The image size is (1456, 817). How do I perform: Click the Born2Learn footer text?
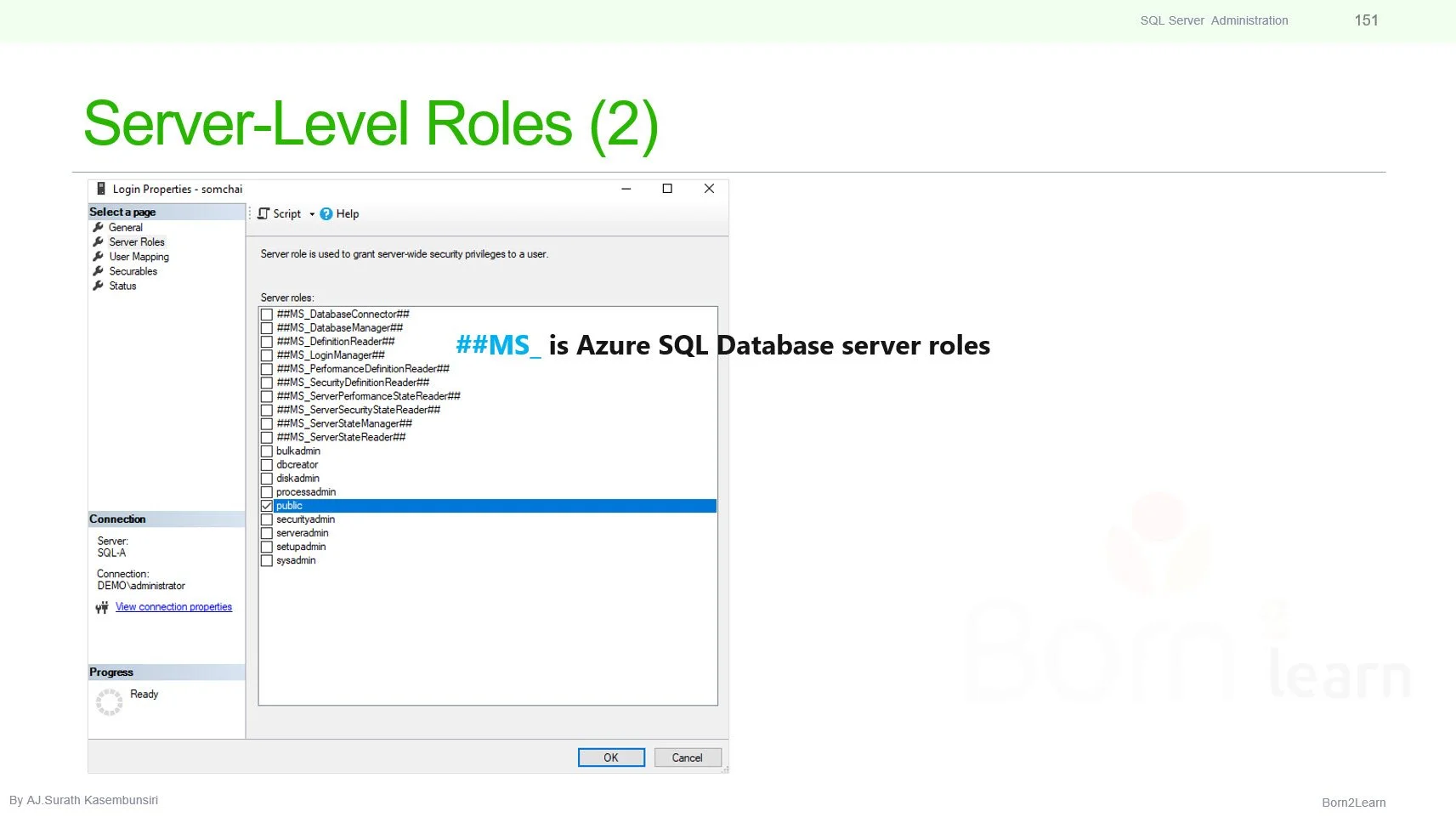tap(1354, 803)
